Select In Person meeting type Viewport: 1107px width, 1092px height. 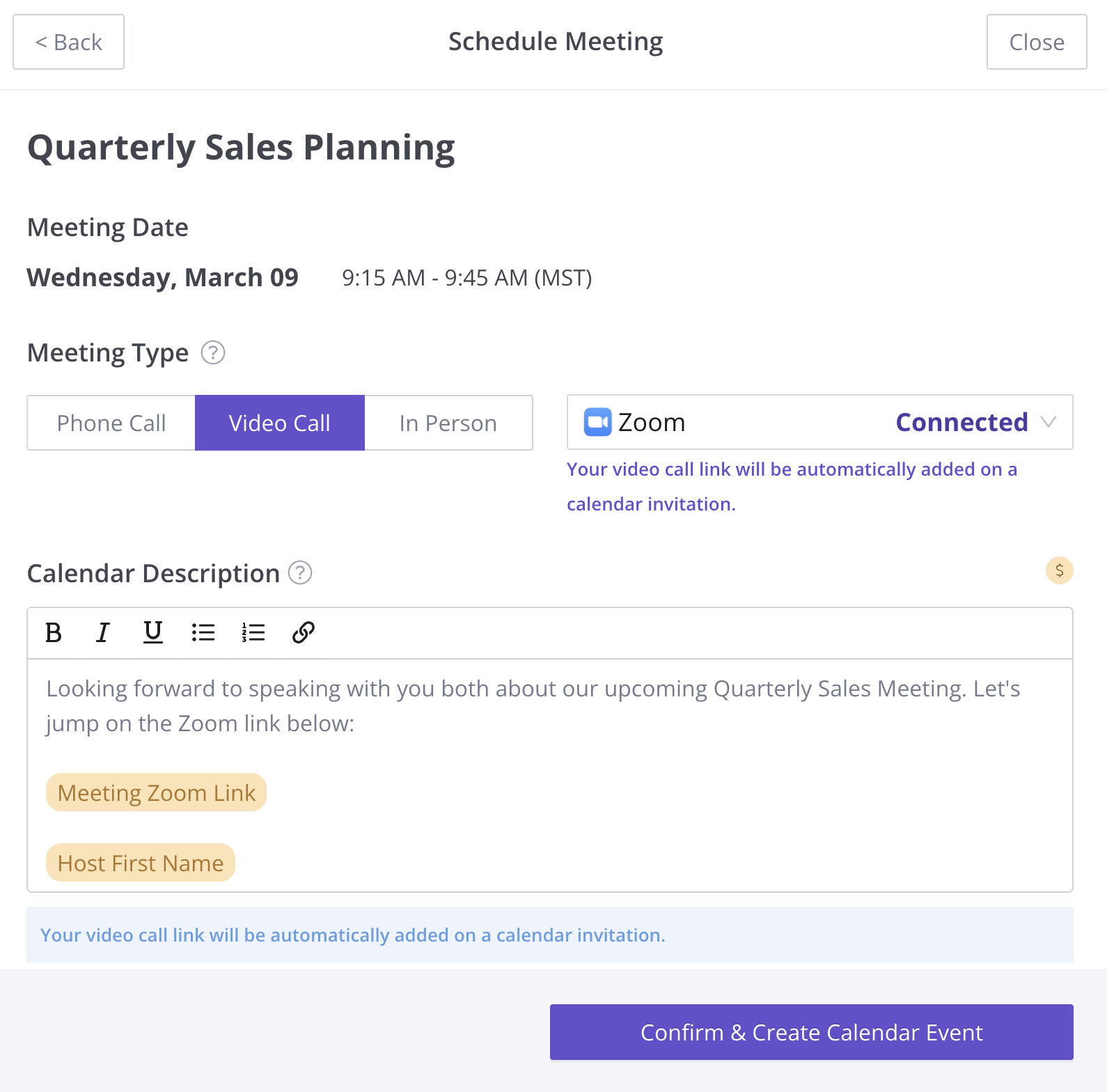tap(448, 423)
